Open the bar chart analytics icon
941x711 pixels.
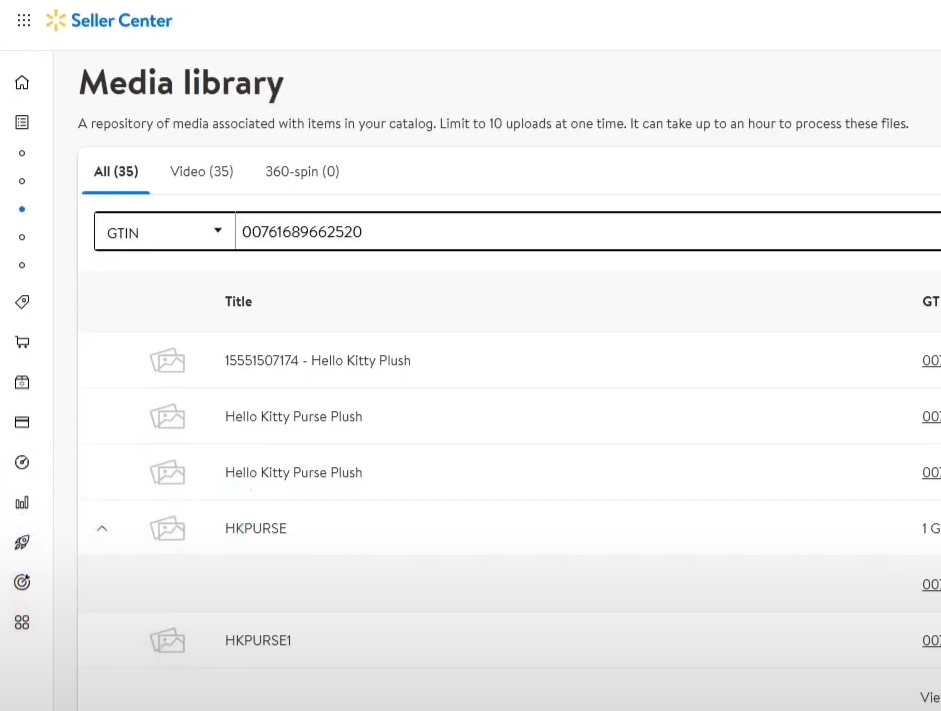(x=22, y=502)
